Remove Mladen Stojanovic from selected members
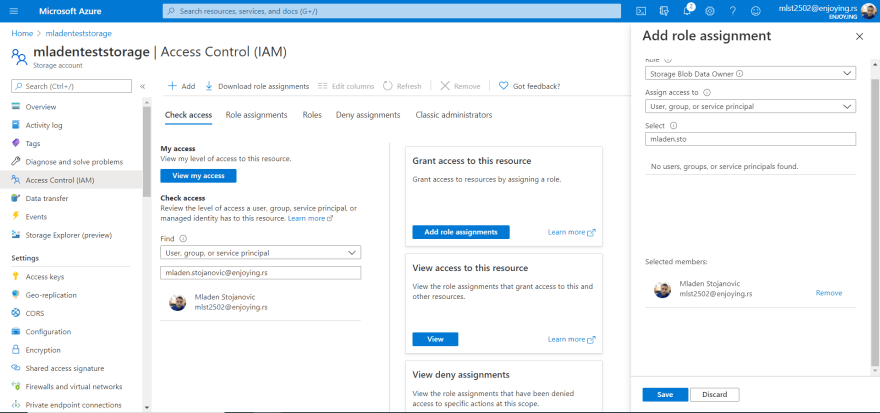 tap(829, 293)
